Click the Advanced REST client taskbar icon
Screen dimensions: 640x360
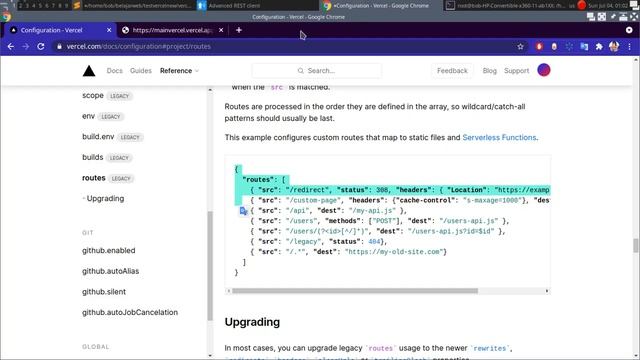tap(202, 5)
